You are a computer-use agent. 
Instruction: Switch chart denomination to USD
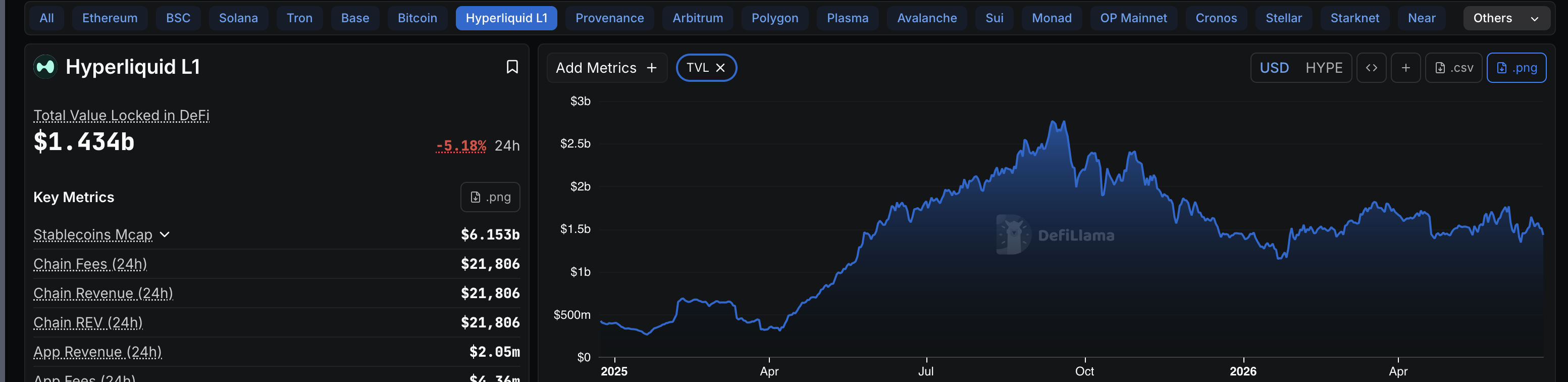[x=1274, y=68]
